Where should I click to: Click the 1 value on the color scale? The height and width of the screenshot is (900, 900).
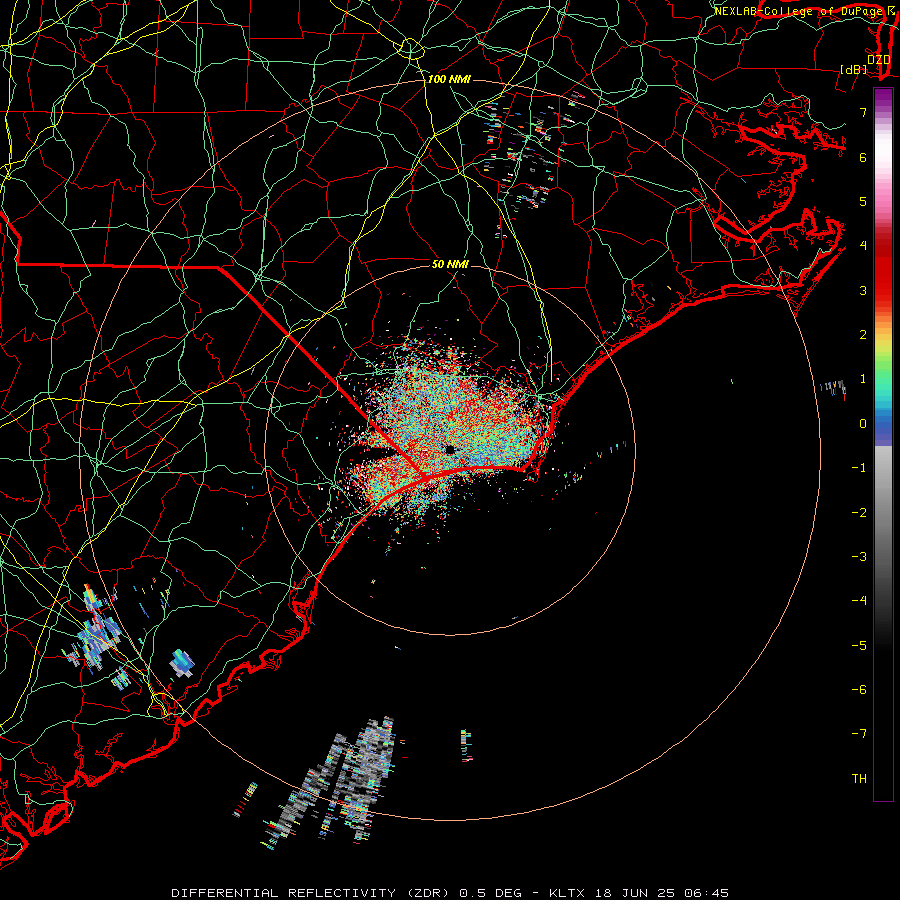click(863, 379)
